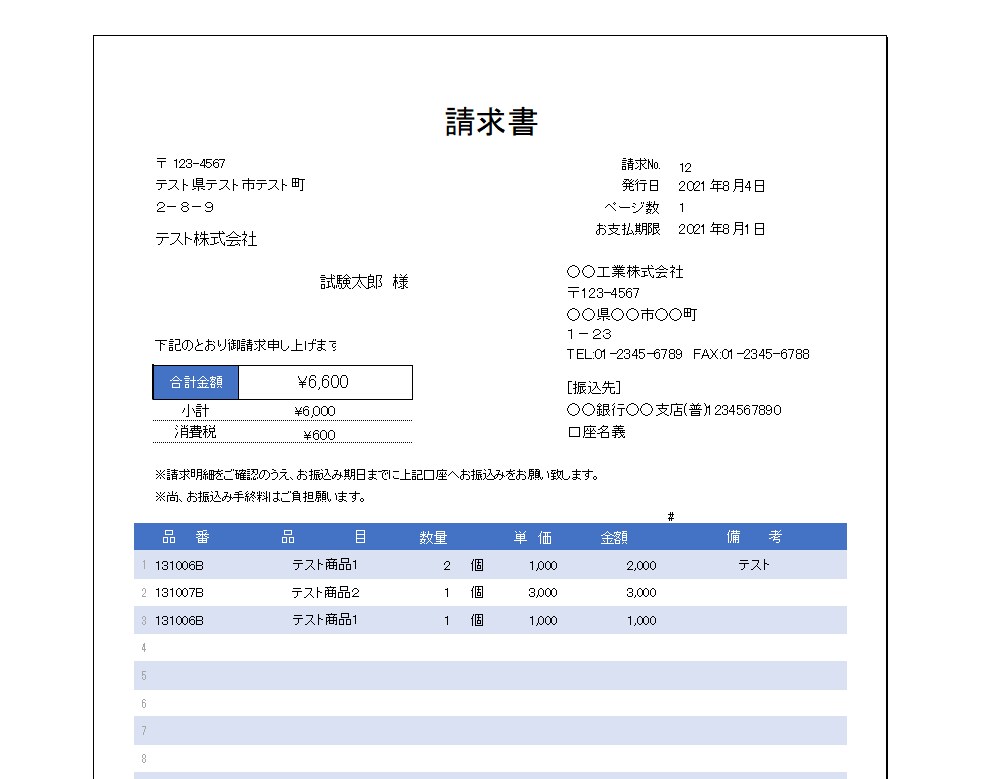Image resolution: width=1000 pixels, height=779 pixels.
Task: Click the row 1 amount 2,000
Action: tap(641, 565)
